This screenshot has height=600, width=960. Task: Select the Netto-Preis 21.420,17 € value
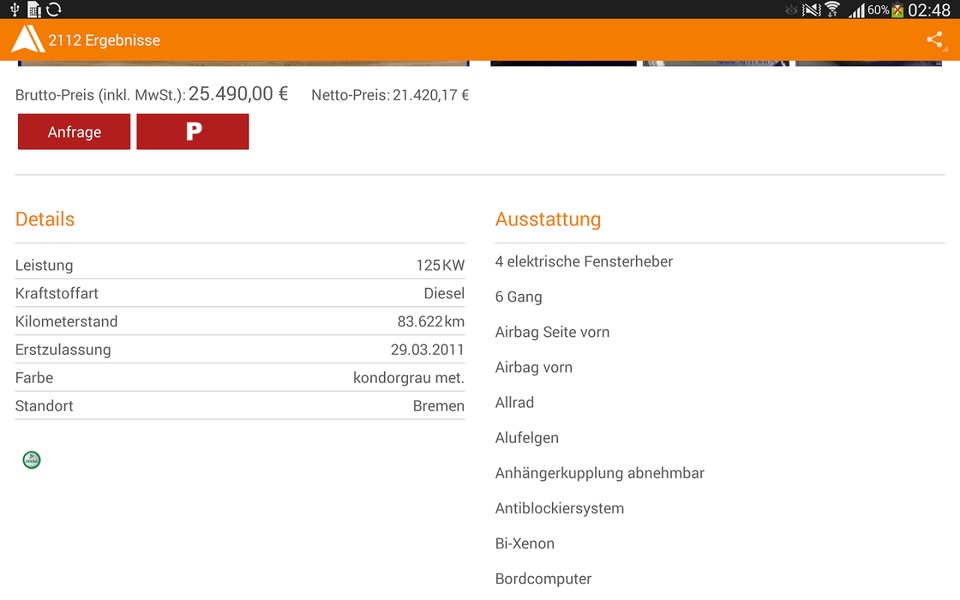pos(430,95)
